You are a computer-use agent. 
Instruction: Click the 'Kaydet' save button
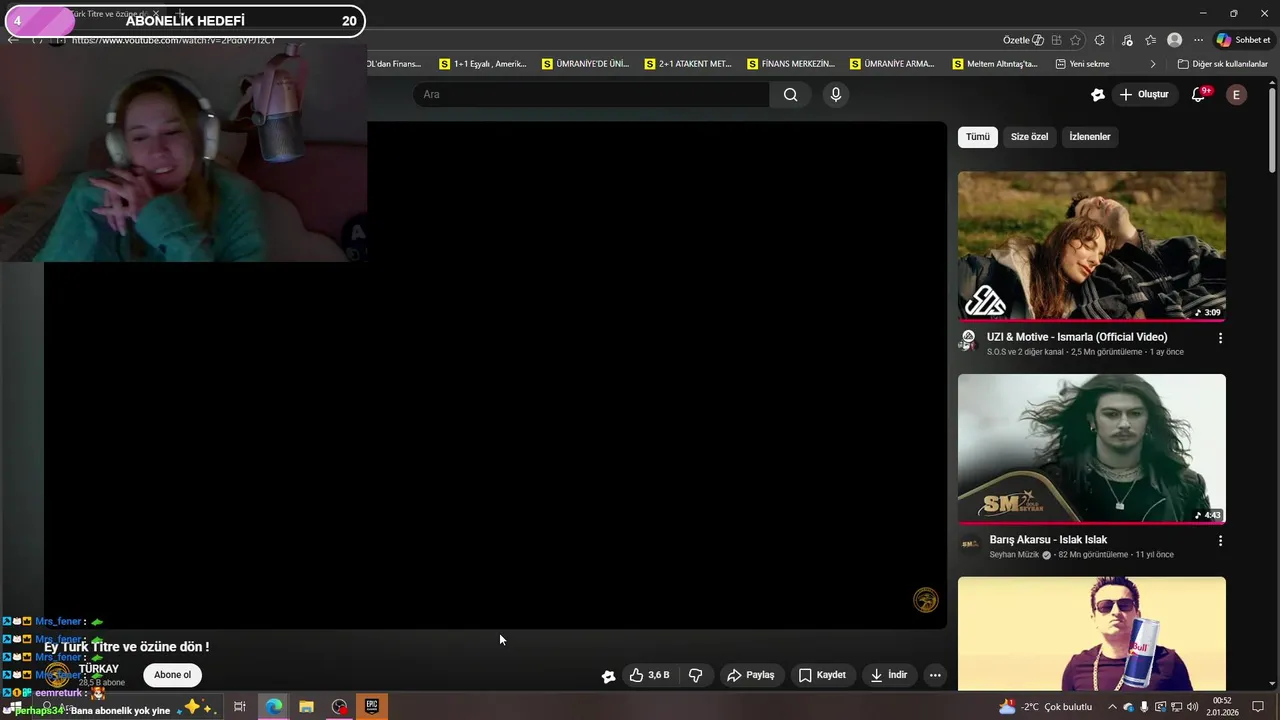tap(822, 675)
